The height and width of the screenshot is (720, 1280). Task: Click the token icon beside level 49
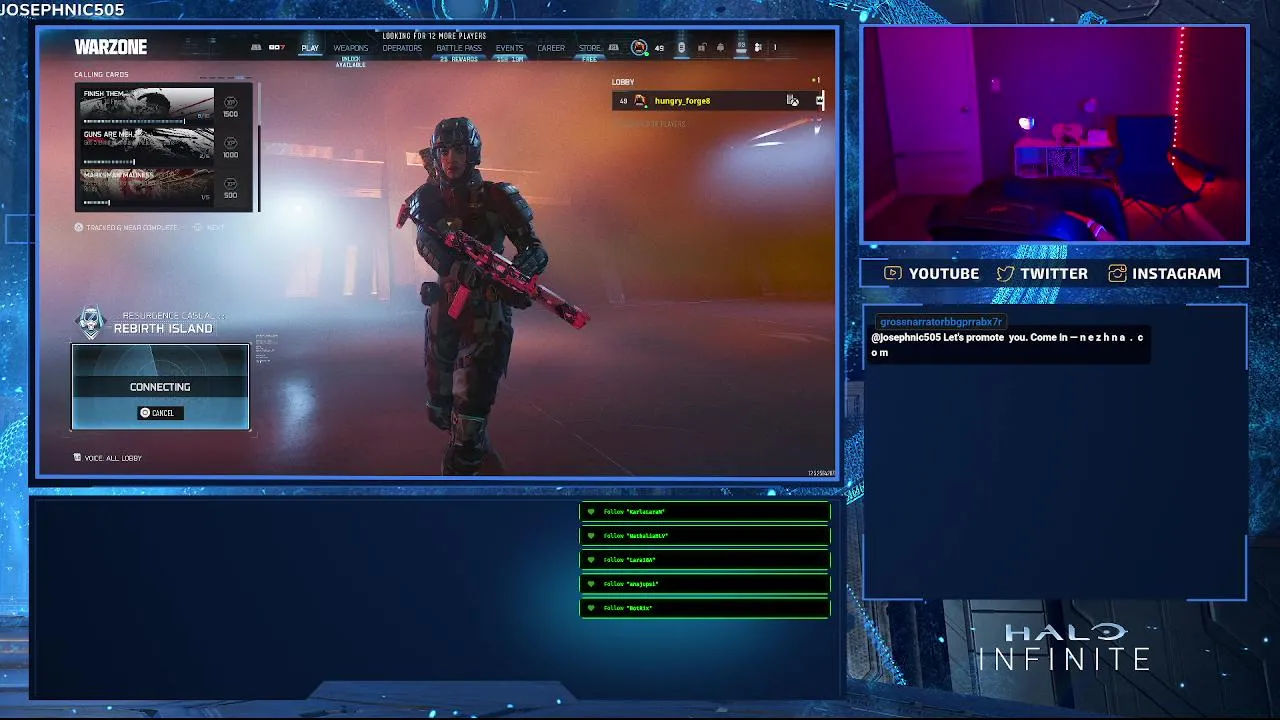click(x=682, y=48)
